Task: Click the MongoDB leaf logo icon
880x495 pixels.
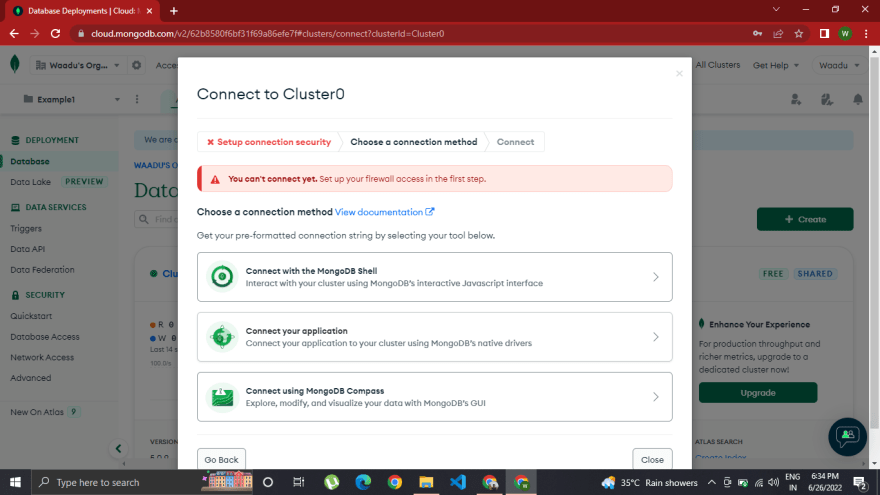Action: click(x=15, y=65)
